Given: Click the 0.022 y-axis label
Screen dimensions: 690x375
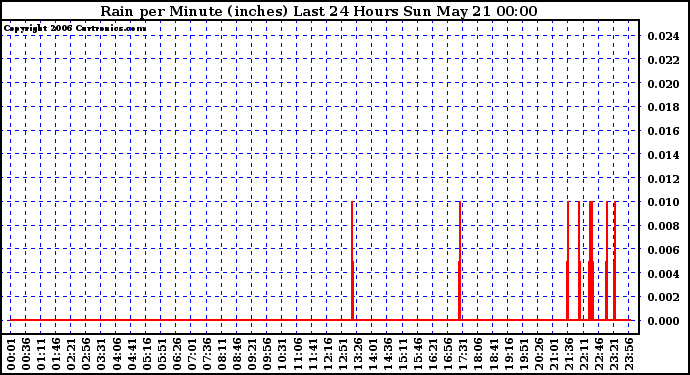Looking at the screenshot, I should pos(663,60).
